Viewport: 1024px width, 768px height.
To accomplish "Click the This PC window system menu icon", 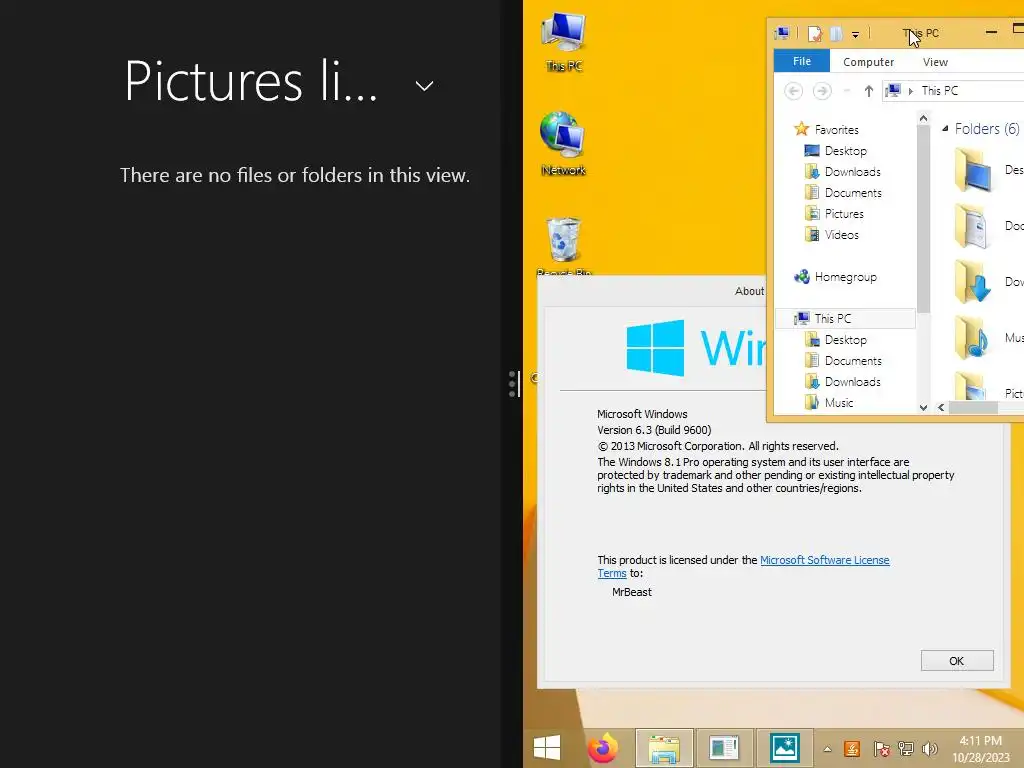I will (x=782, y=33).
